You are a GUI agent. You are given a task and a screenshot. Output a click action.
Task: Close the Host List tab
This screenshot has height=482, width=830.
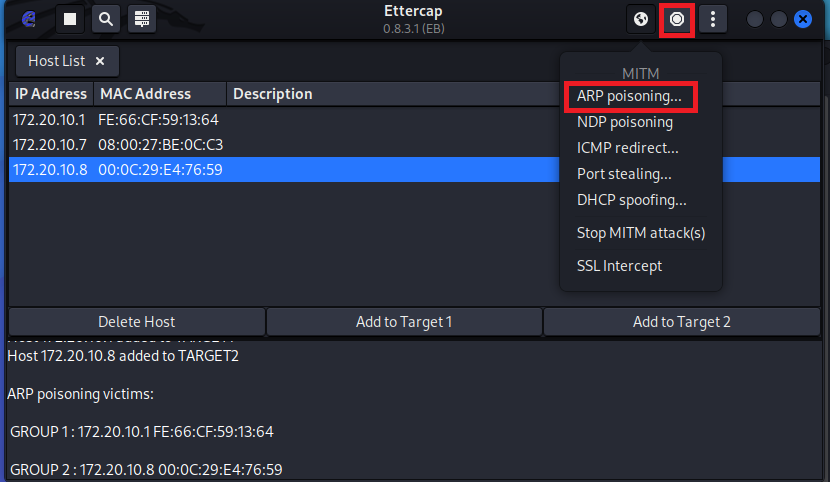(x=100, y=61)
